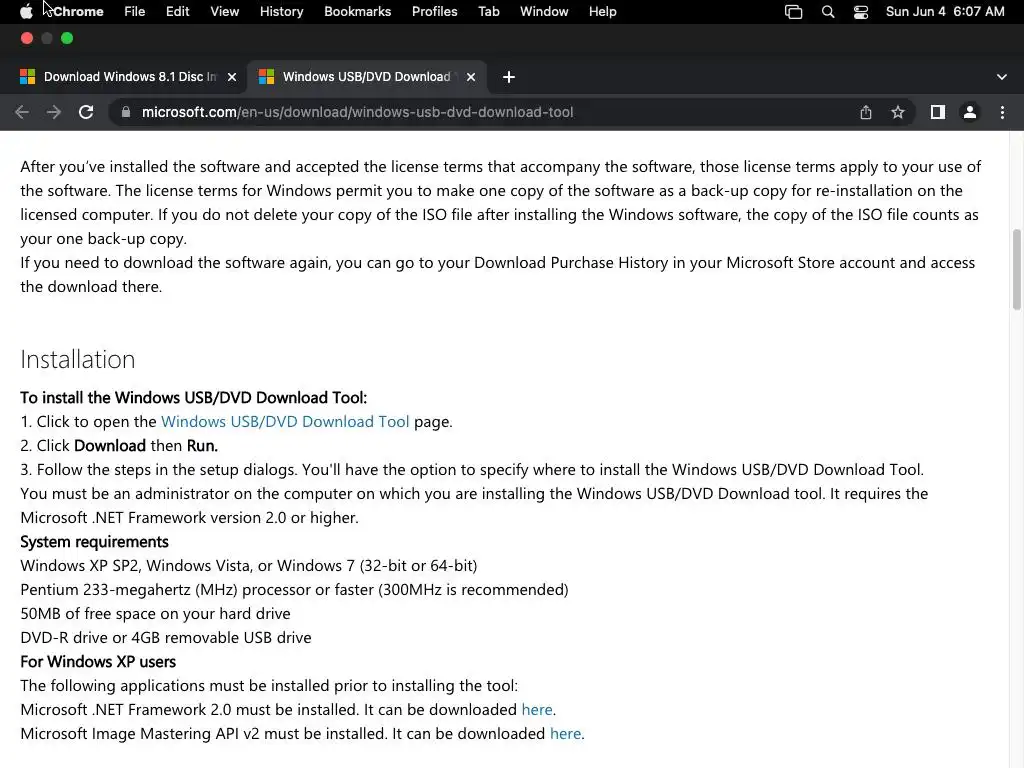This screenshot has height=768, width=1024.
Task: Close the Download Windows 8.1 tab
Action: click(232, 77)
